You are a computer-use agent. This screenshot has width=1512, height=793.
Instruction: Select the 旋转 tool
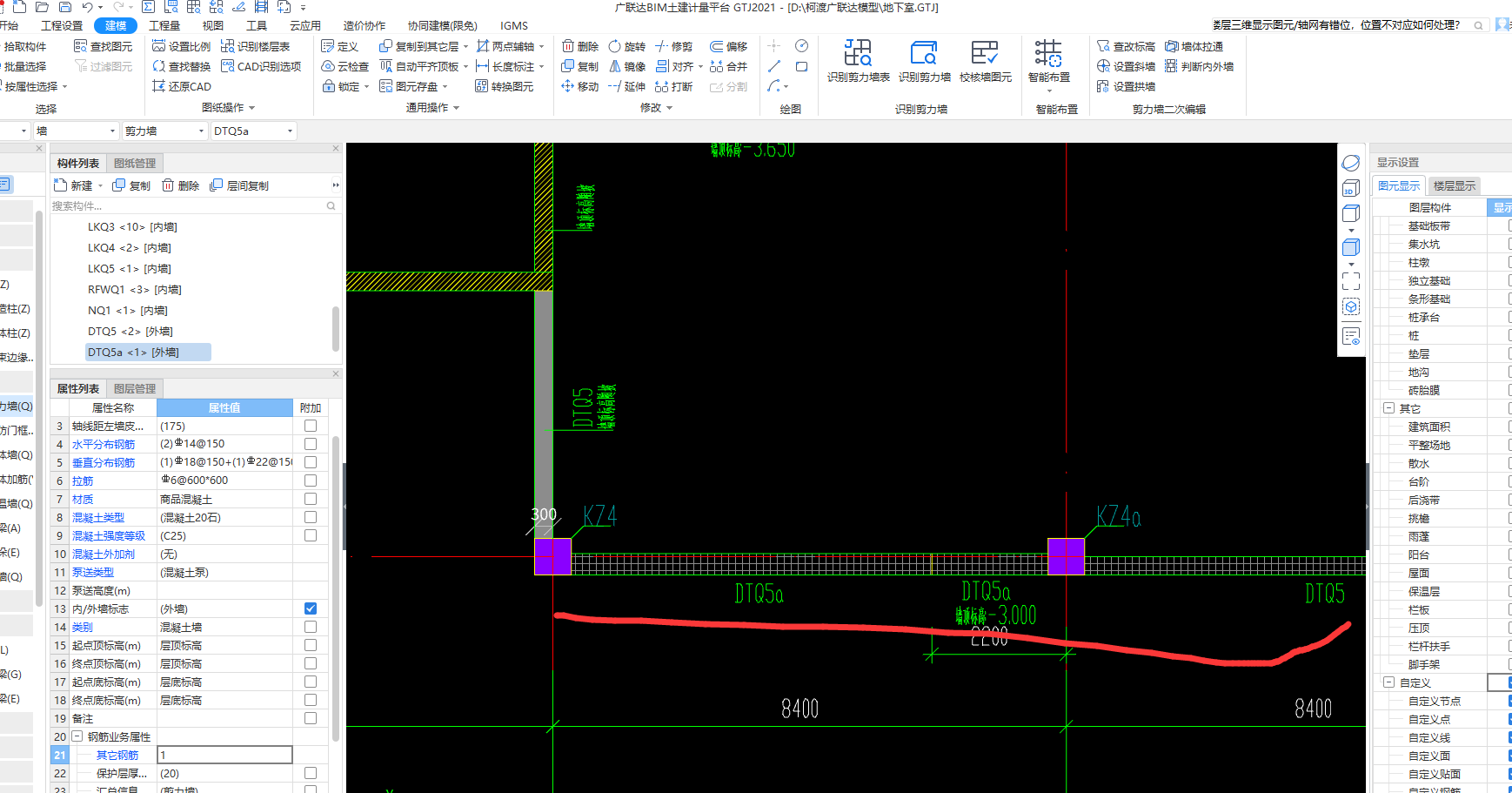click(627, 46)
